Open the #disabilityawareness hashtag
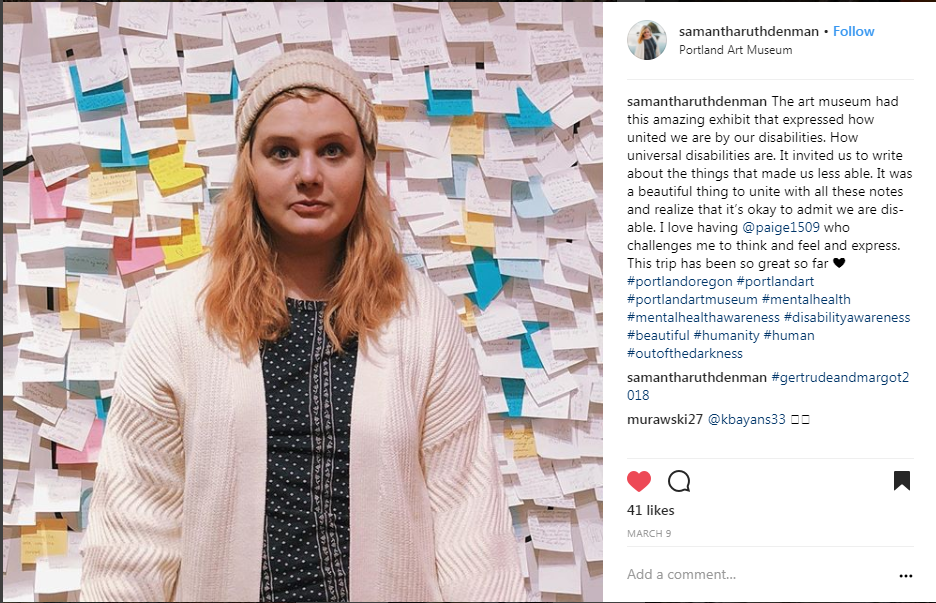Image resolution: width=936 pixels, height=603 pixels. coord(847,317)
